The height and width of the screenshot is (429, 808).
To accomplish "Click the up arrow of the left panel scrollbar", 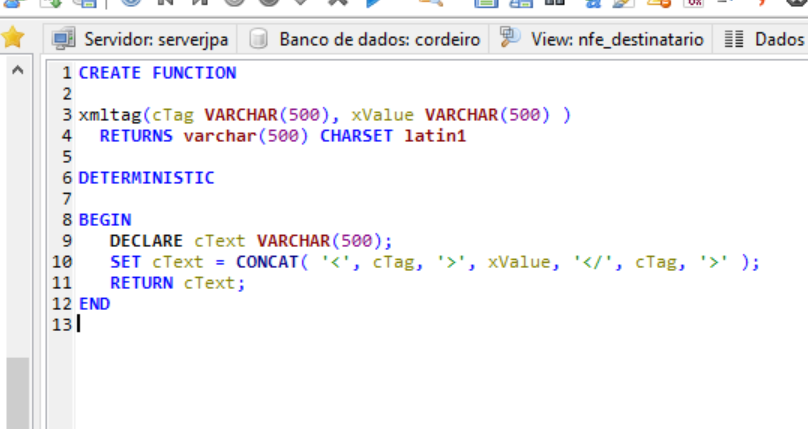I will tap(18, 70).
